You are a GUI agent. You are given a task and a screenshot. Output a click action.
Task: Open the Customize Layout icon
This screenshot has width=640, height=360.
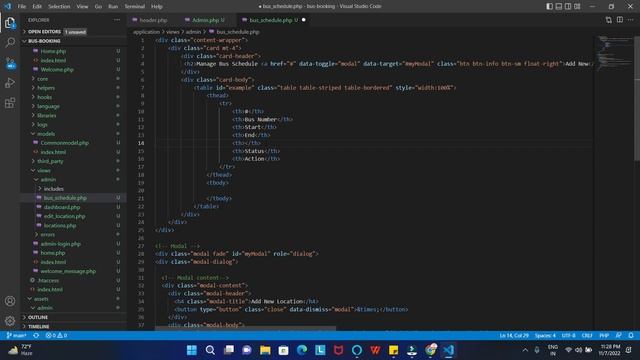pos(577,7)
